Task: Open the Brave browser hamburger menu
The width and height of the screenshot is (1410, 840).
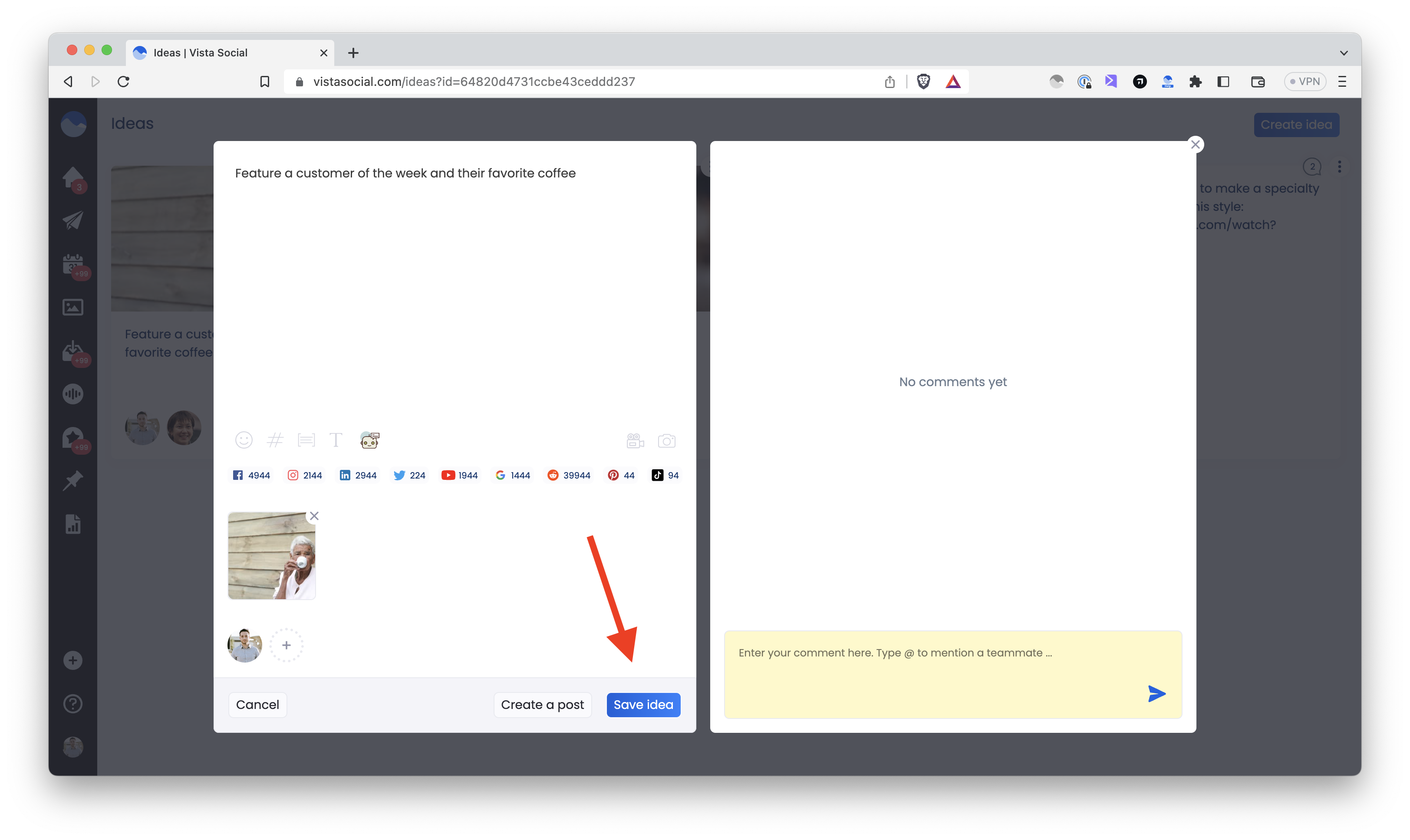Action: coord(1341,82)
